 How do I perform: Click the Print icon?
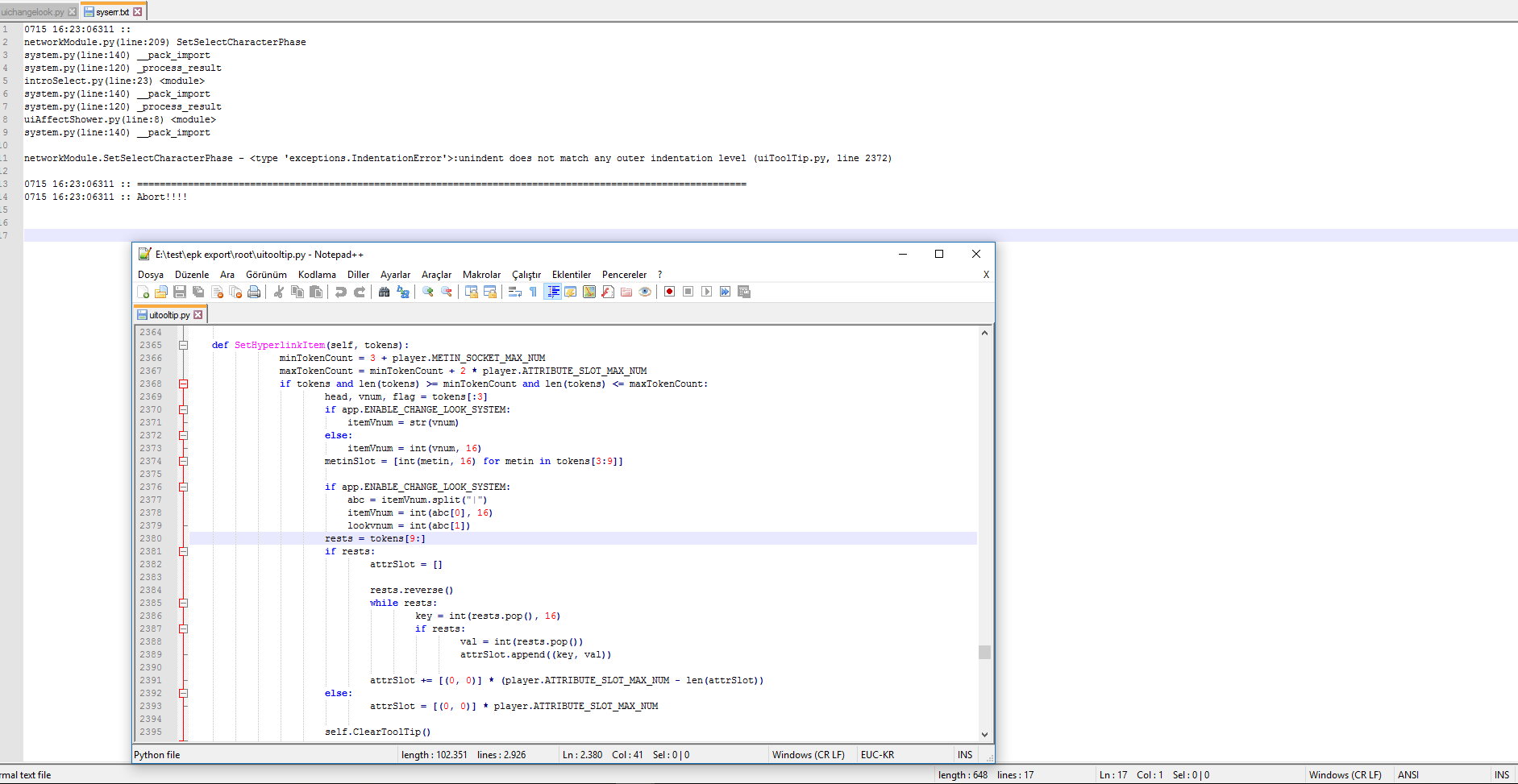[x=254, y=292]
